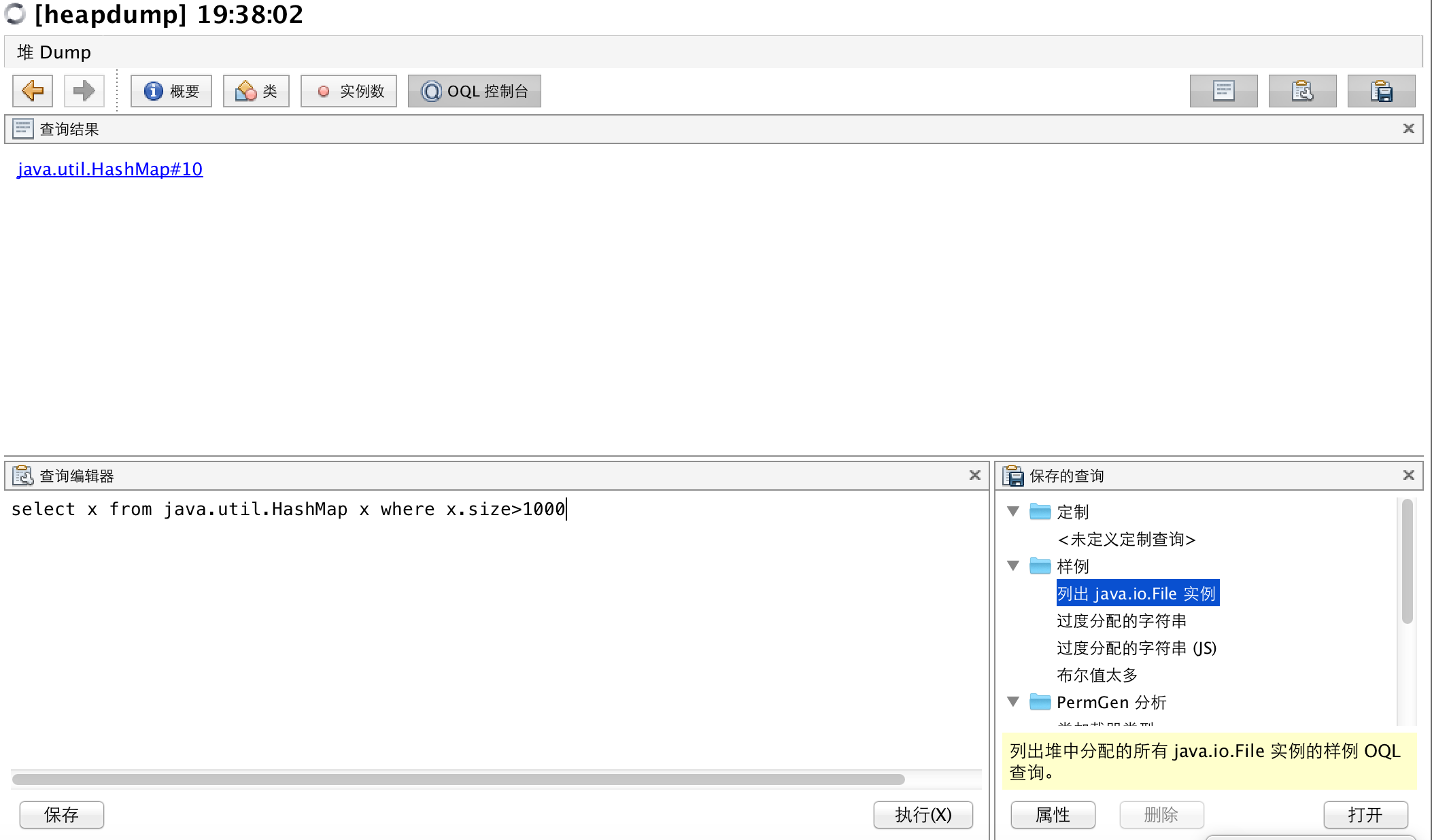Collapse the PermGen 分析 folder node
Screen dimensions: 1432x840
click(x=1013, y=701)
